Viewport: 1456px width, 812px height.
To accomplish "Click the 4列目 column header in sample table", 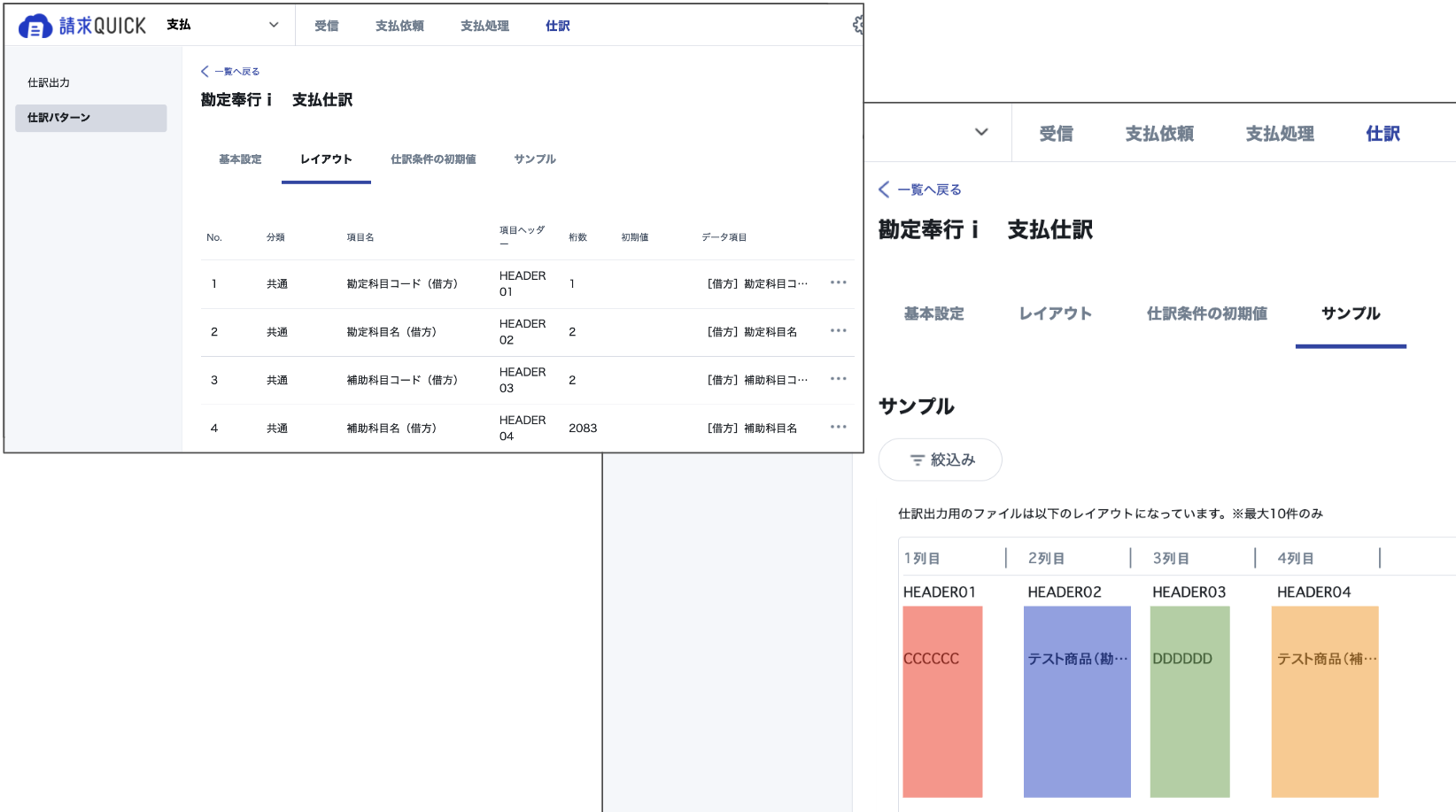I will click(1295, 559).
